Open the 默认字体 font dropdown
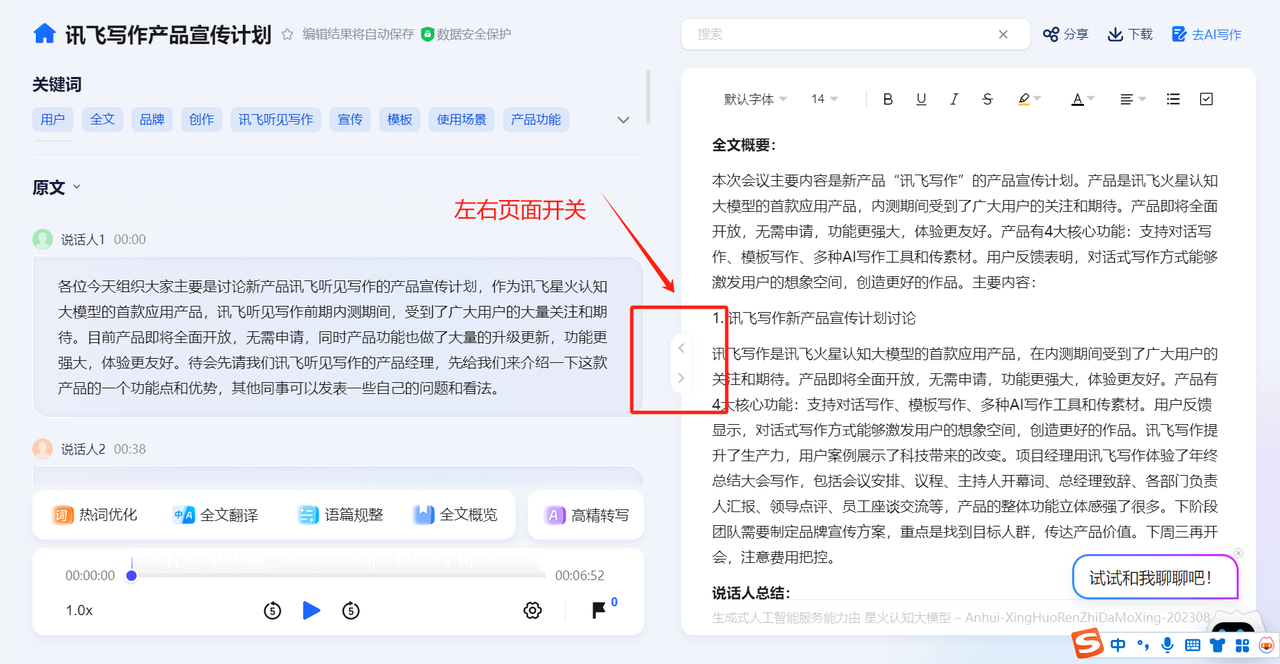This screenshot has height=664, width=1280. coord(755,99)
